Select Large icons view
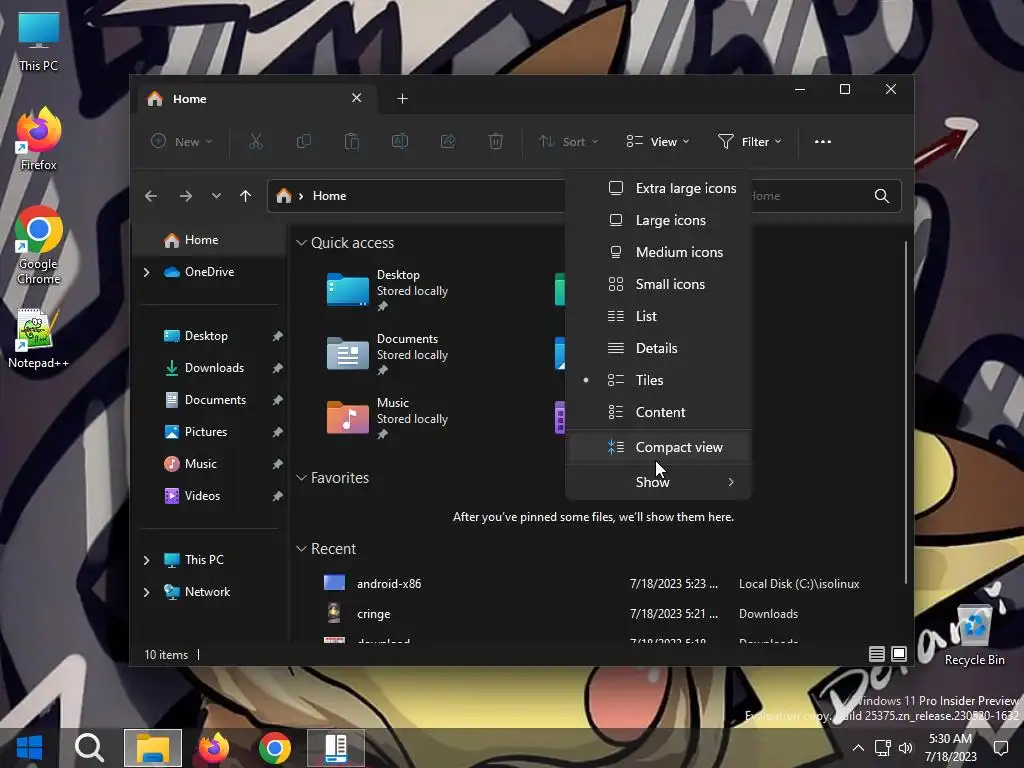Screen dimensions: 1024x768 tap(658, 220)
